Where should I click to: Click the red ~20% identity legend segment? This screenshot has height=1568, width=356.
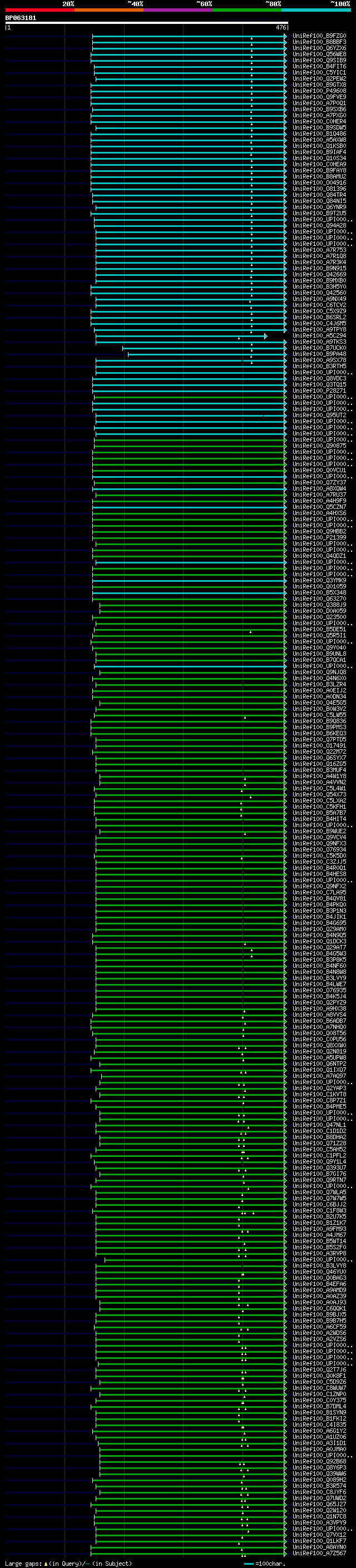pyautogui.click(x=39, y=10)
